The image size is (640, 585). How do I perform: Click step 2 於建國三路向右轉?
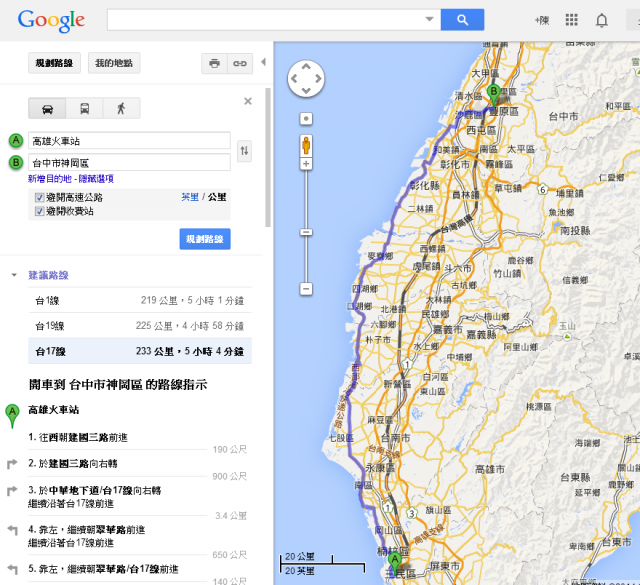(73, 463)
